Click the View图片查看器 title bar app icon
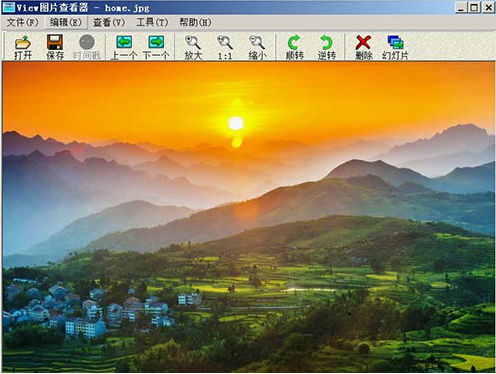 [9, 7]
